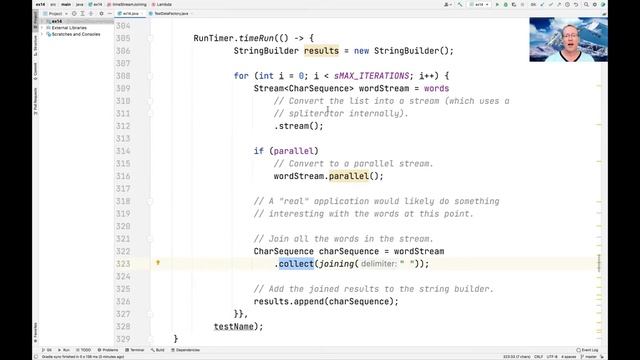Screen dimensions: 640x360
Task: Click the editor's right-edge marker stripe scrollbar
Action: pyautogui.click(x=599, y=182)
